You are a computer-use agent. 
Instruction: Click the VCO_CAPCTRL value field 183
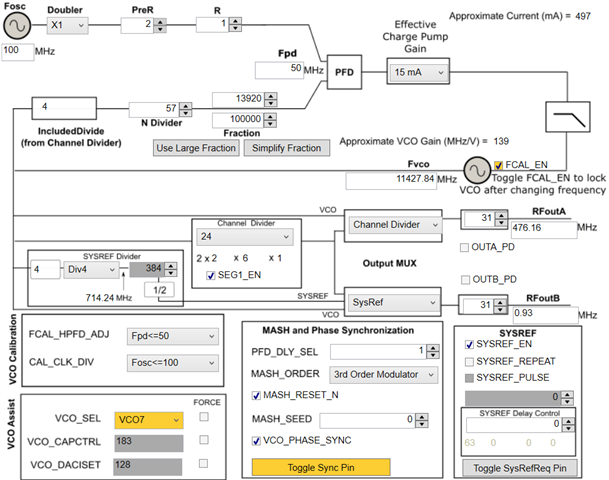coord(149,443)
